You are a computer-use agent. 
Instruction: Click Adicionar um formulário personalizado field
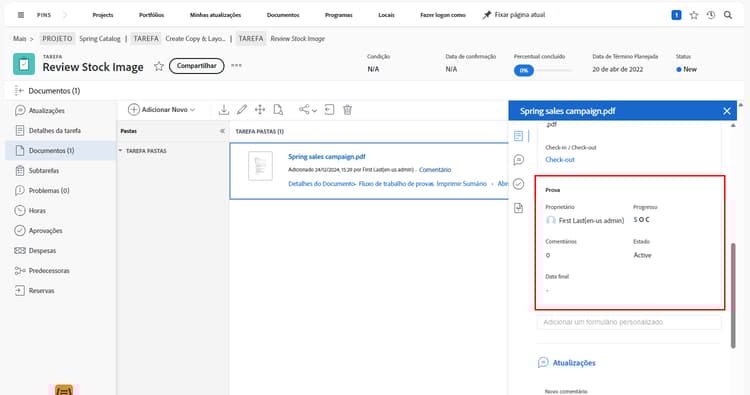[629, 322]
